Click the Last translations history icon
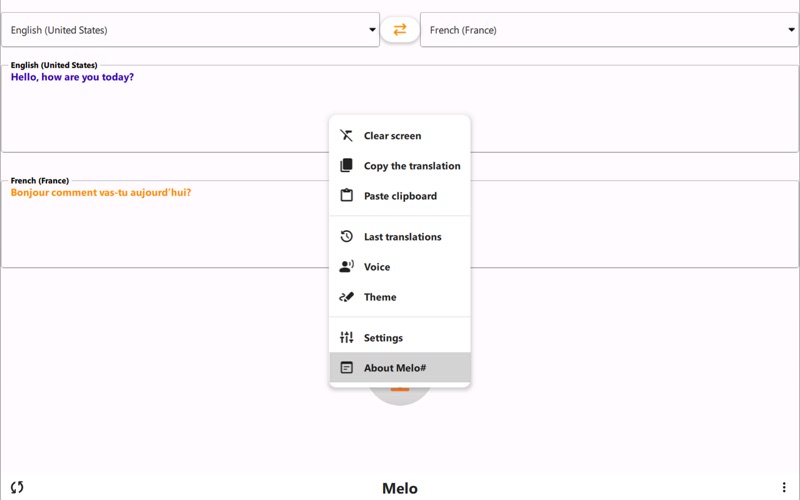800x500 pixels. [346, 236]
